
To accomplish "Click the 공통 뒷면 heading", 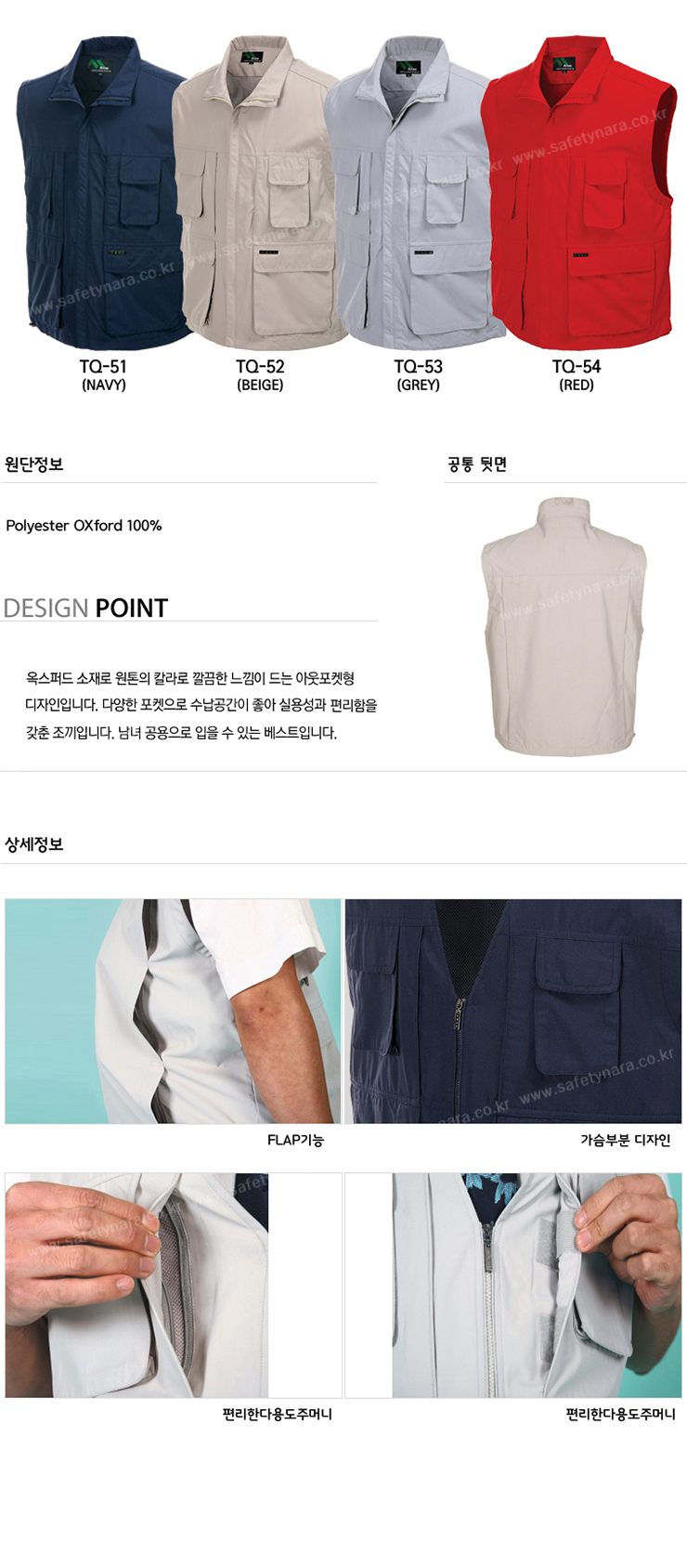I will click(x=477, y=464).
